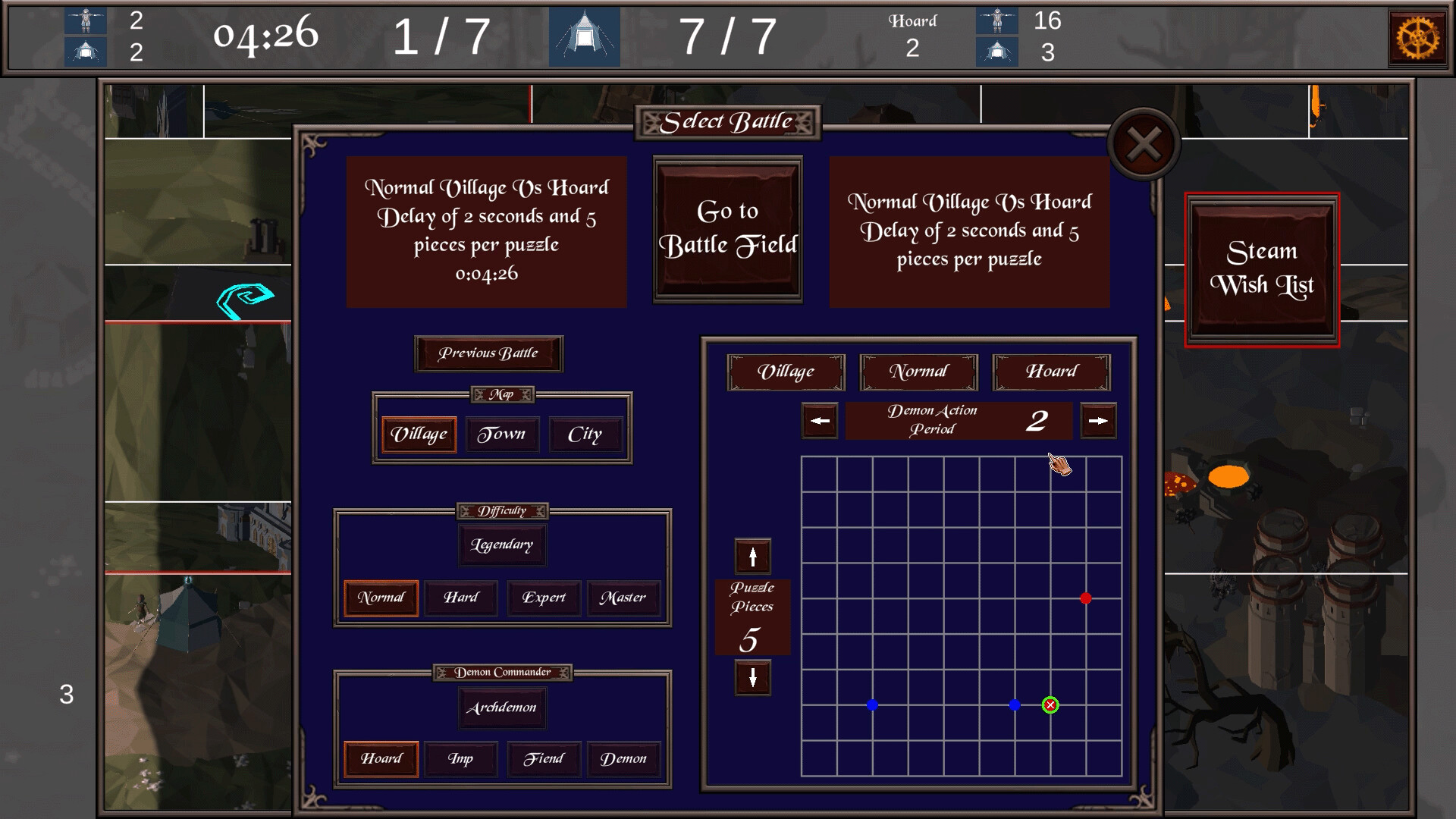The height and width of the screenshot is (819, 1456).
Task: Click the right soldier icon top-right
Action: point(997,20)
